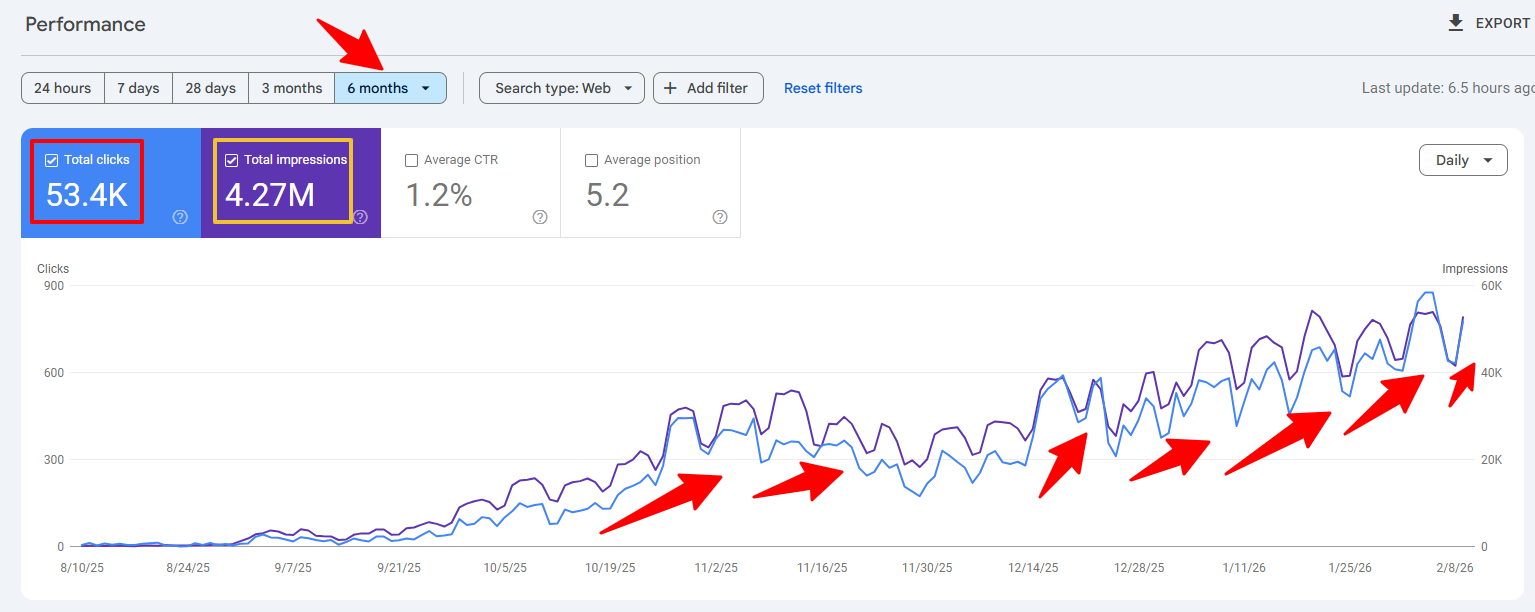Click the plus icon in Add filter

click(672, 88)
